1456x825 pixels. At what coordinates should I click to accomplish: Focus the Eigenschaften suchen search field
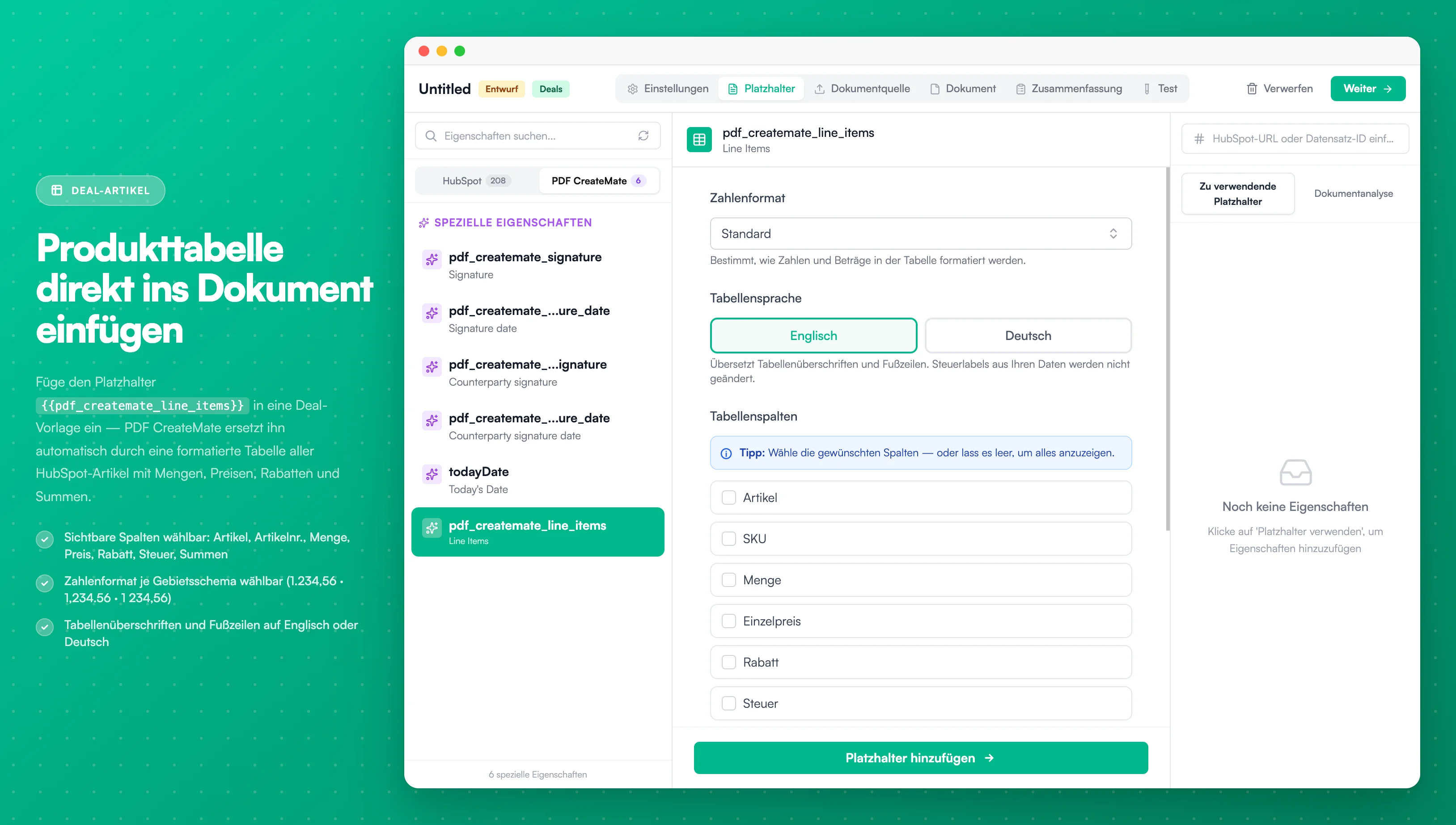538,136
